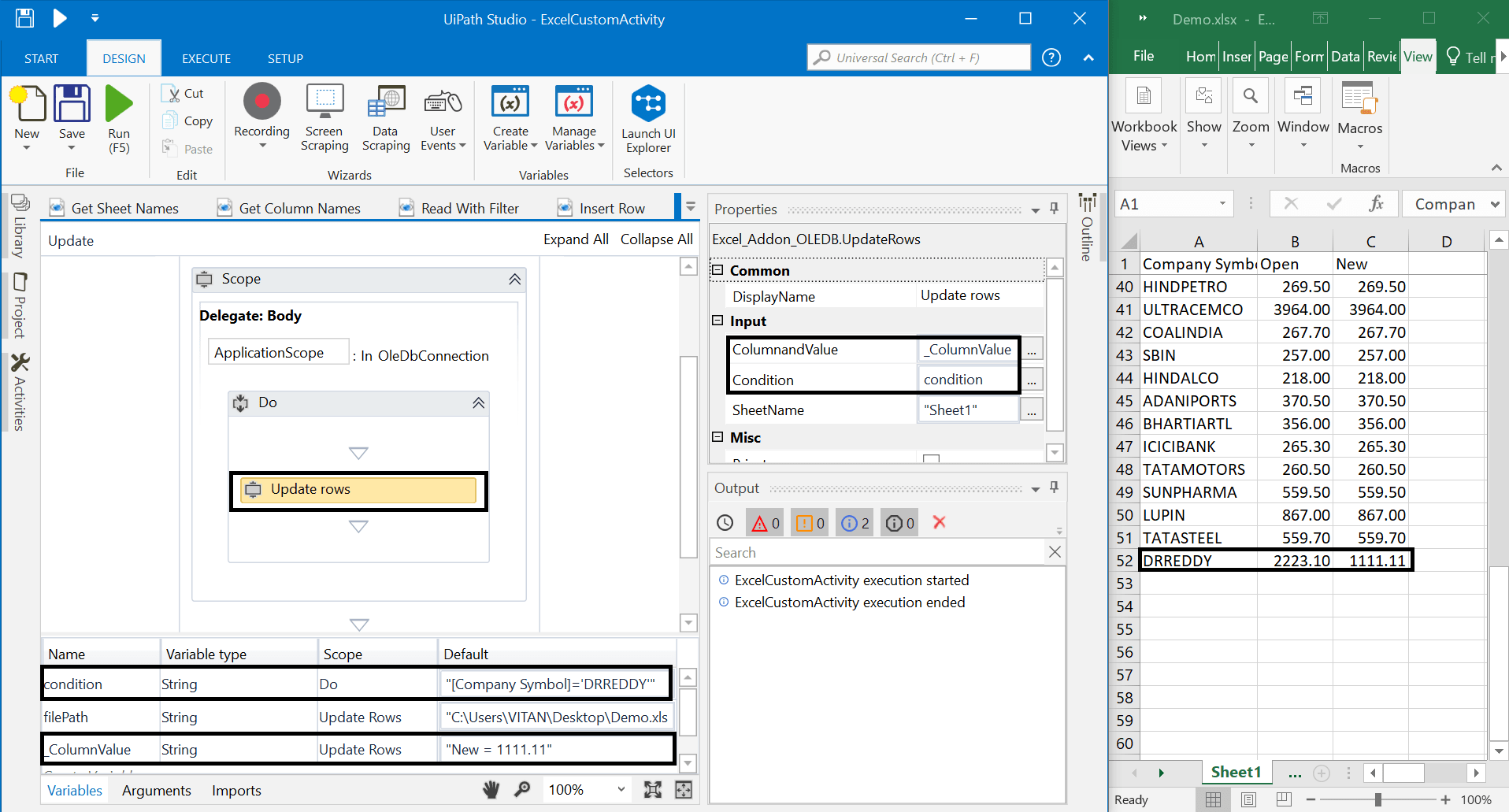Screen dimensions: 1509x812
Task: Click the New file icon in ribbon
Action: click(27, 118)
